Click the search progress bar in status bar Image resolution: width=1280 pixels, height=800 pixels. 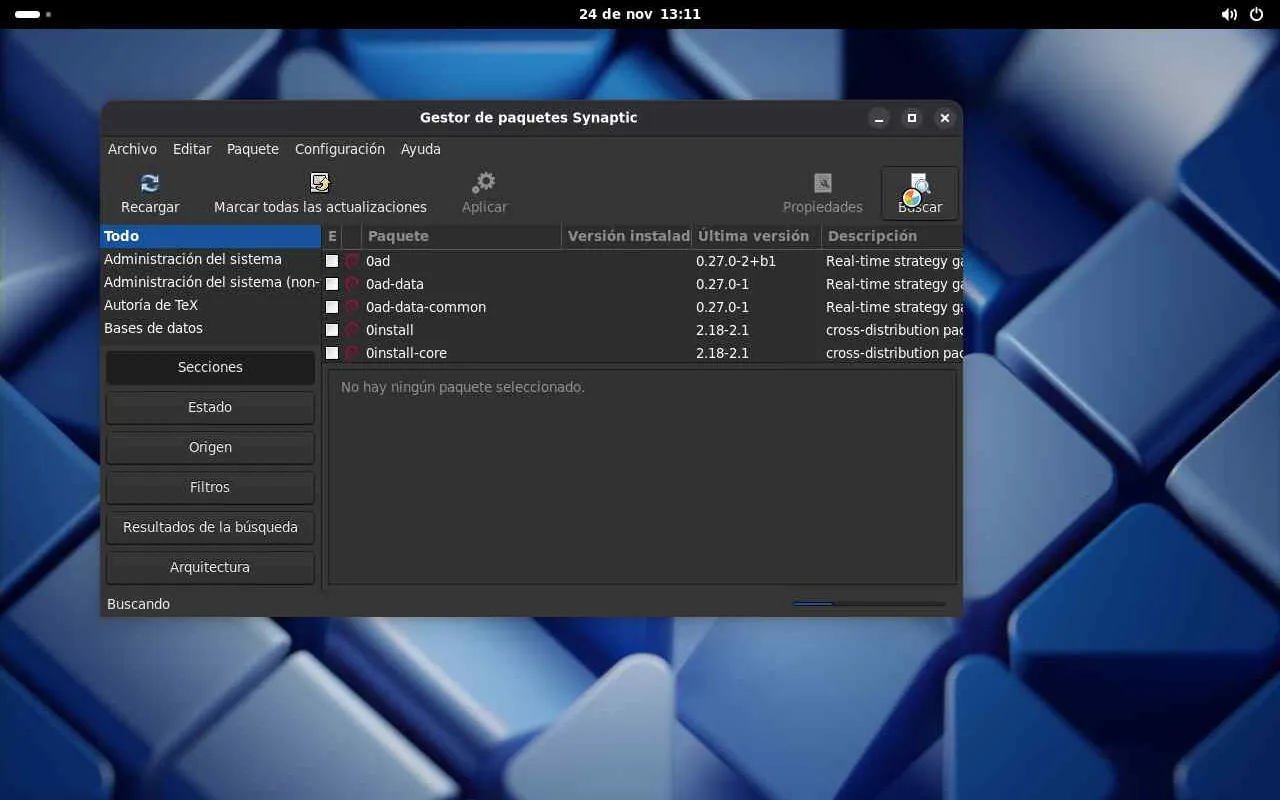tap(869, 604)
